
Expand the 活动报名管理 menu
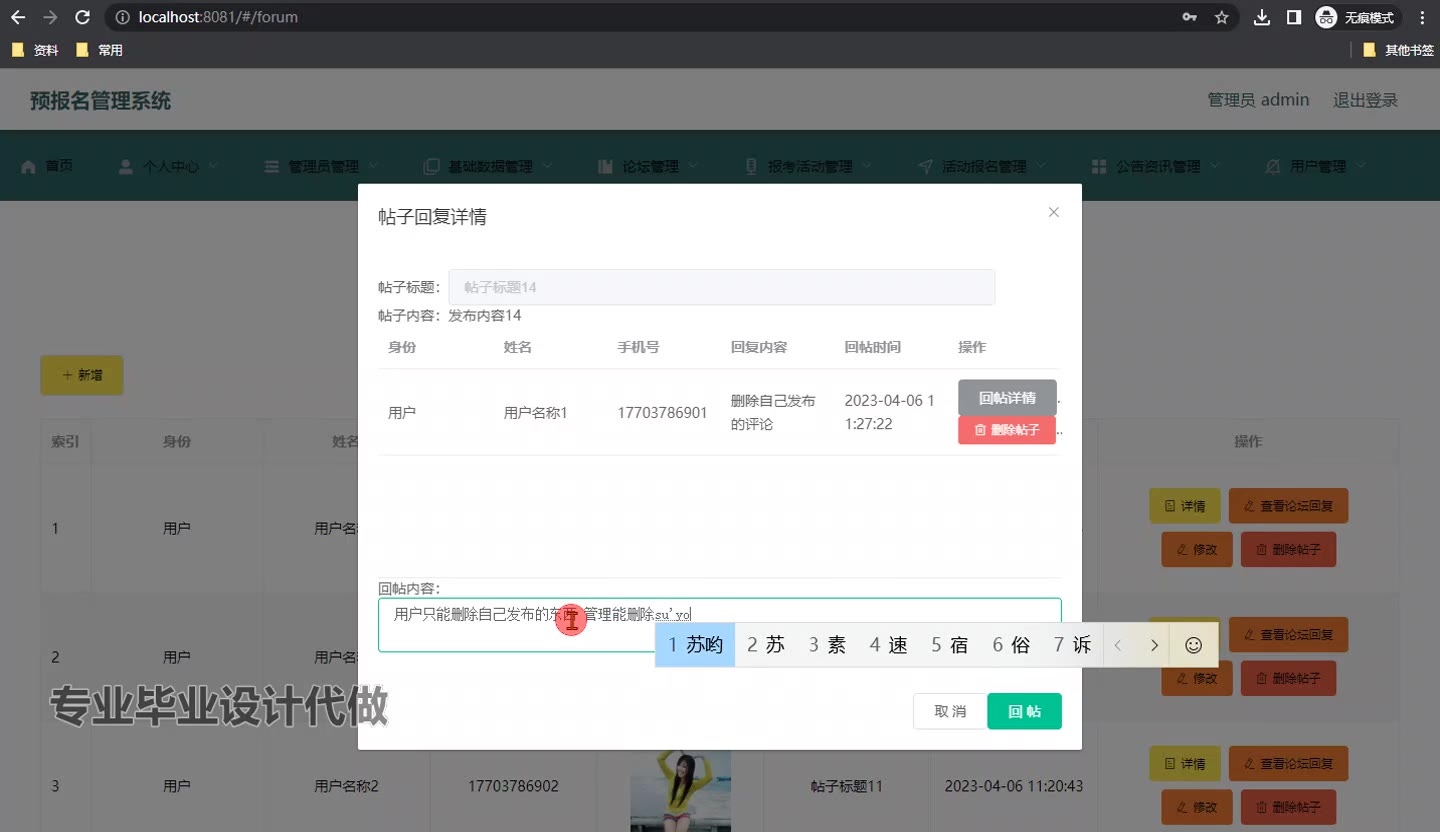(982, 166)
